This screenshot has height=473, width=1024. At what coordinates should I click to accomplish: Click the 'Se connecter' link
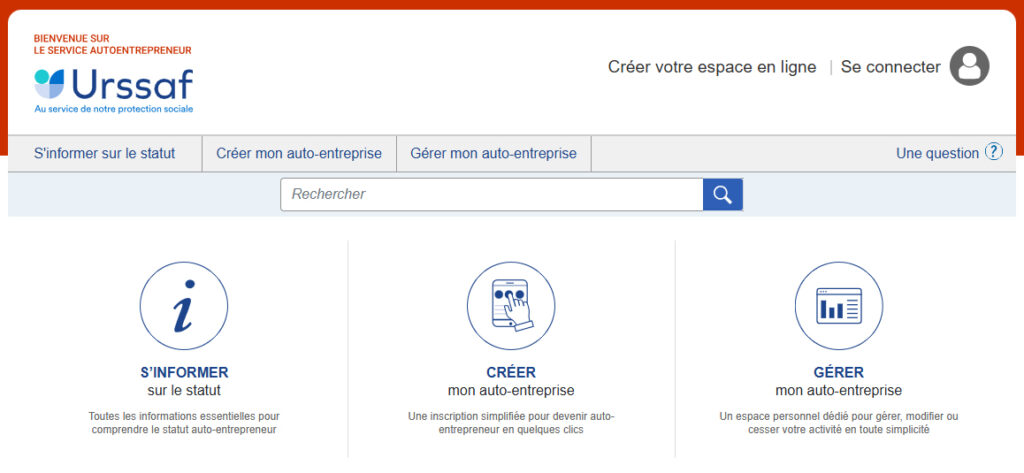point(890,67)
